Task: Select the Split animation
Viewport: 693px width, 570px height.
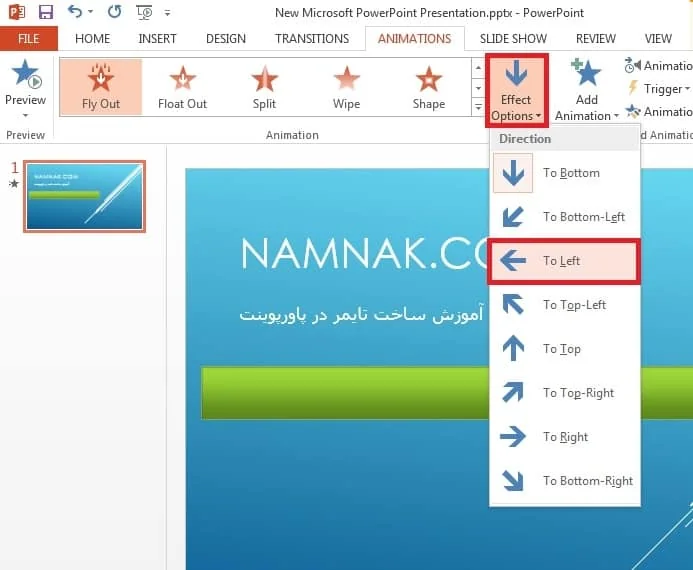Action: (264, 87)
